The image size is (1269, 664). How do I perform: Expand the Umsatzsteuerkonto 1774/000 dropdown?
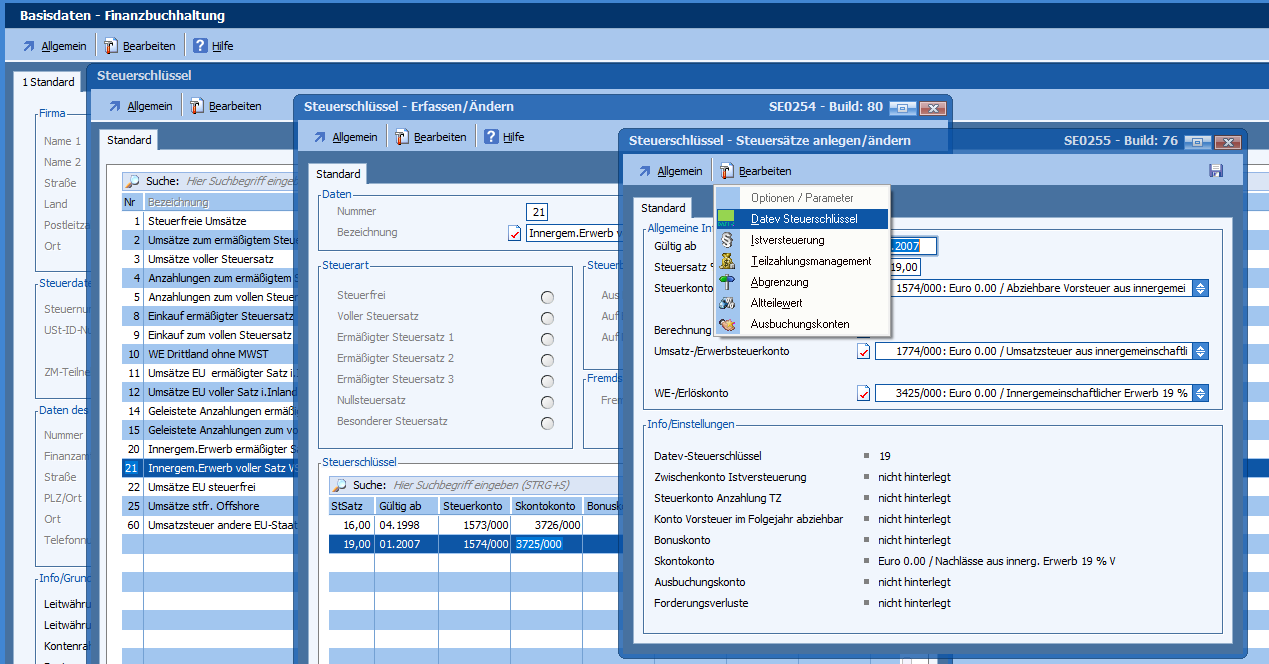pyautogui.click(x=1201, y=351)
